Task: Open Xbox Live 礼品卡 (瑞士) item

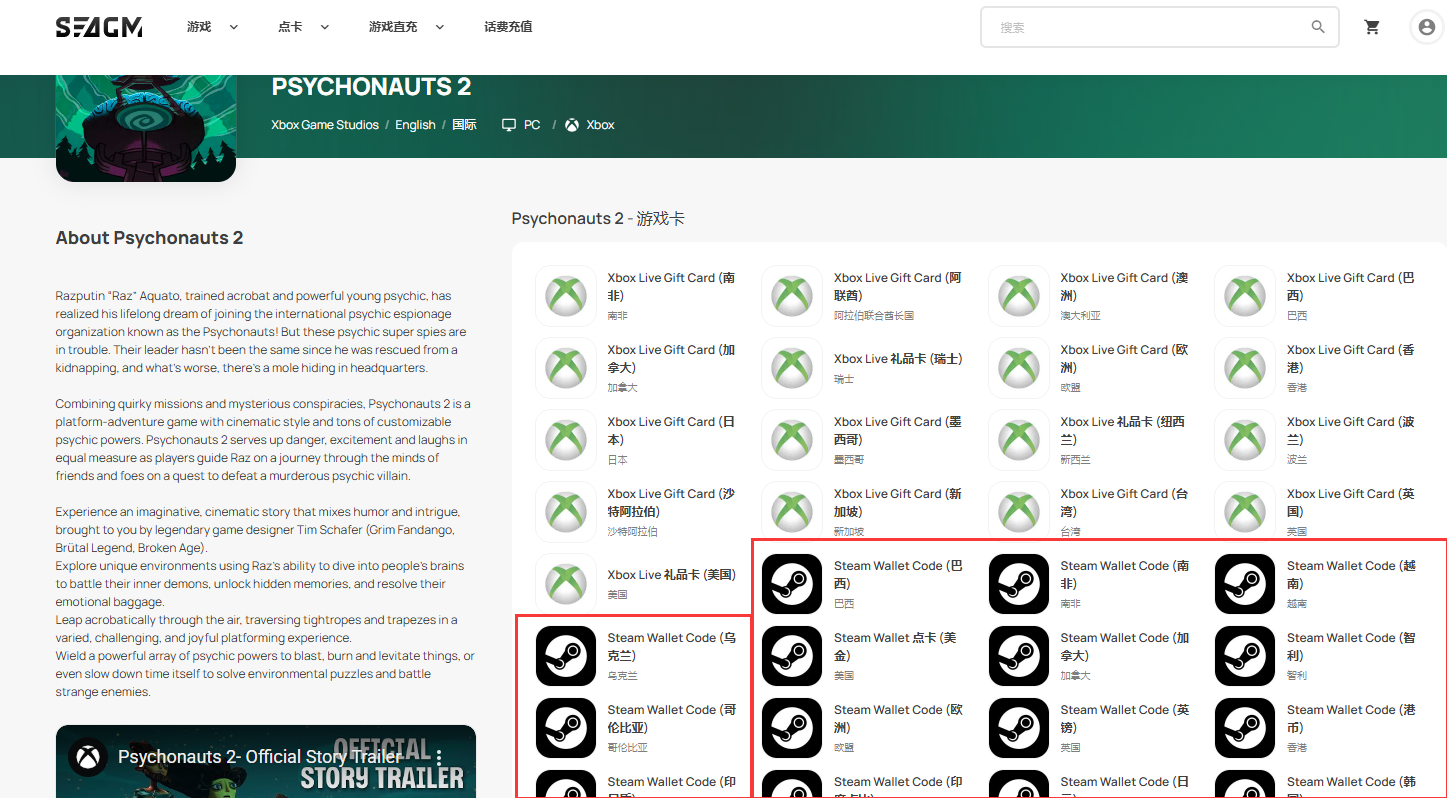Action: pyautogui.click(x=897, y=359)
